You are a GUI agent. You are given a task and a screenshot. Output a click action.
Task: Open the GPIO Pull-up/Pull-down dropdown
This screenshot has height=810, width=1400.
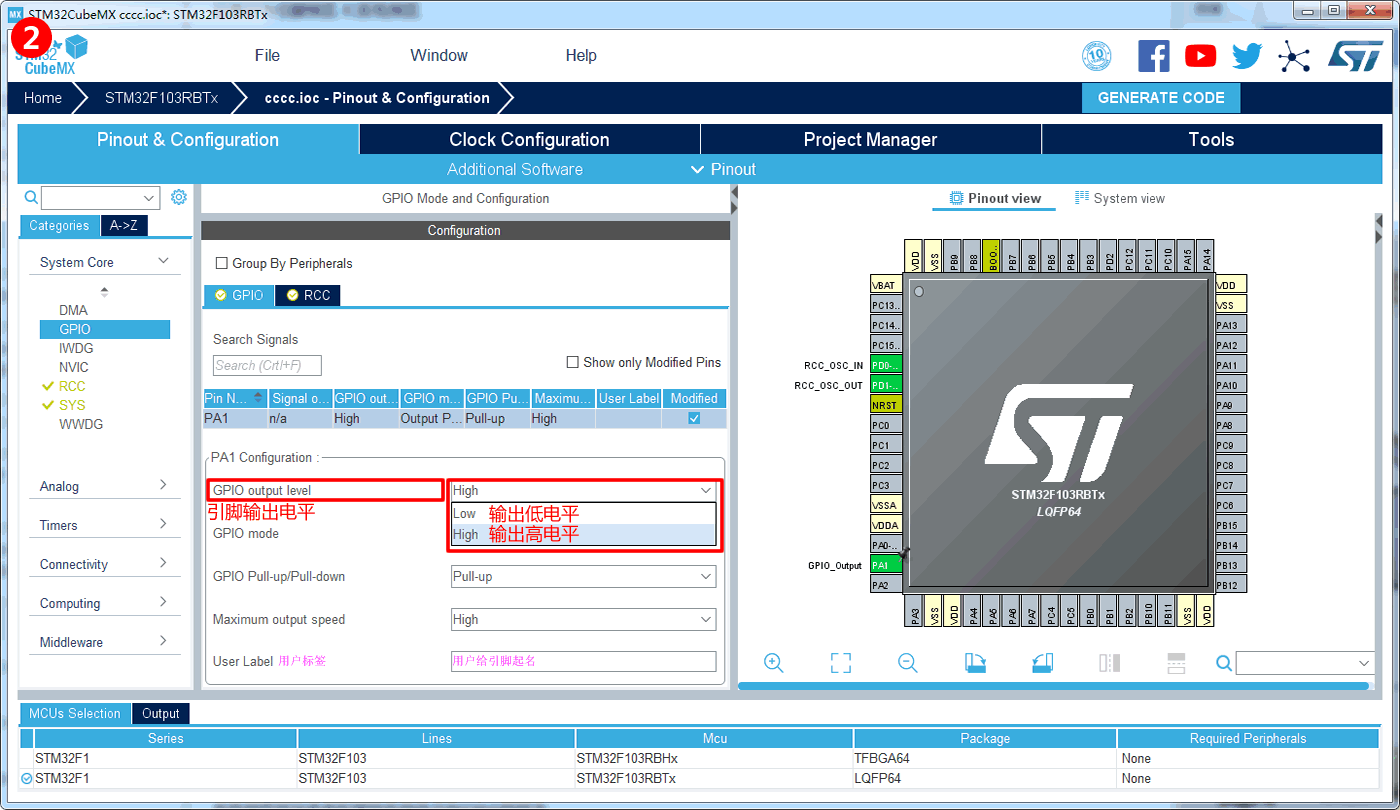point(583,577)
